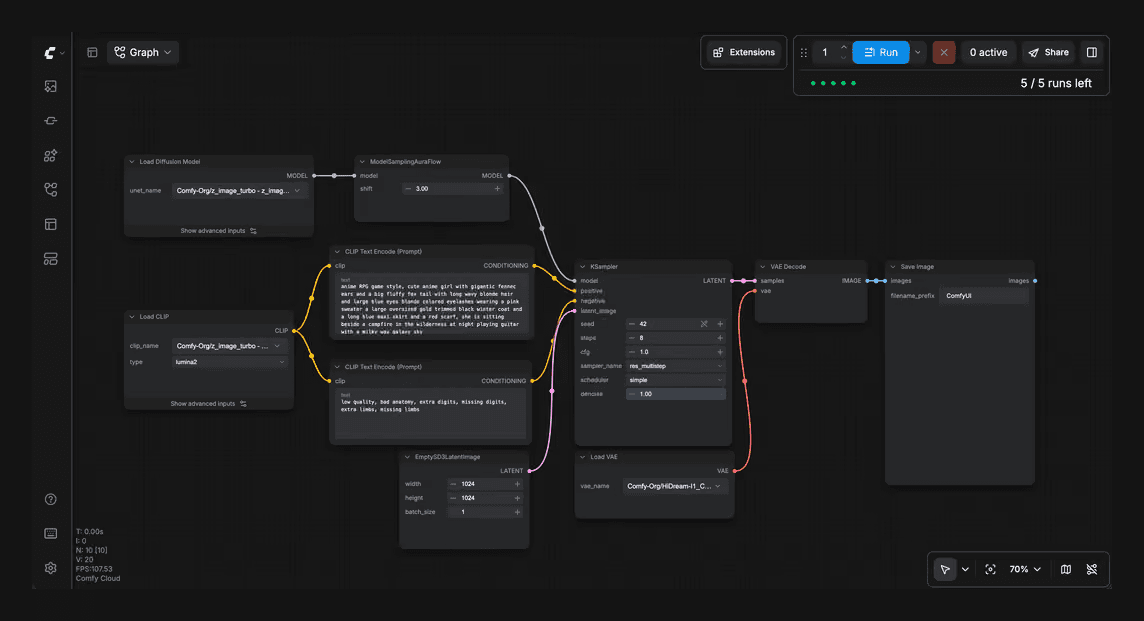
Task: Click the positive prompt text box
Action: pos(432,305)
